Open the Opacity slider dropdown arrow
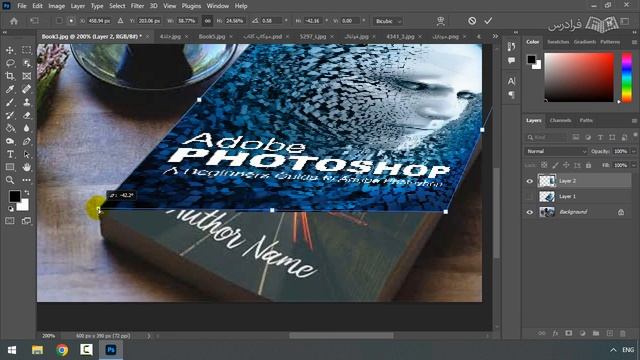Image resolution: width=640 pixels, height=360 pixels. (x=633, y=151)
